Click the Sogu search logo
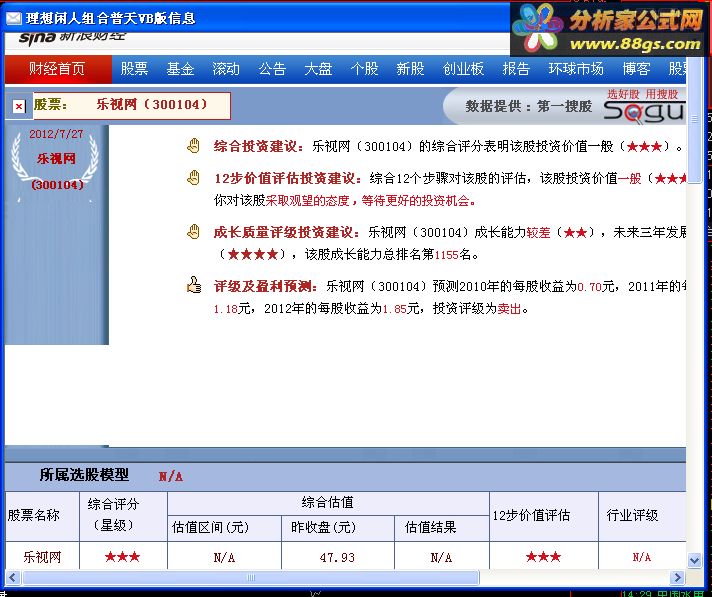The width and height of the screenshot is (712, 597). 643,112
